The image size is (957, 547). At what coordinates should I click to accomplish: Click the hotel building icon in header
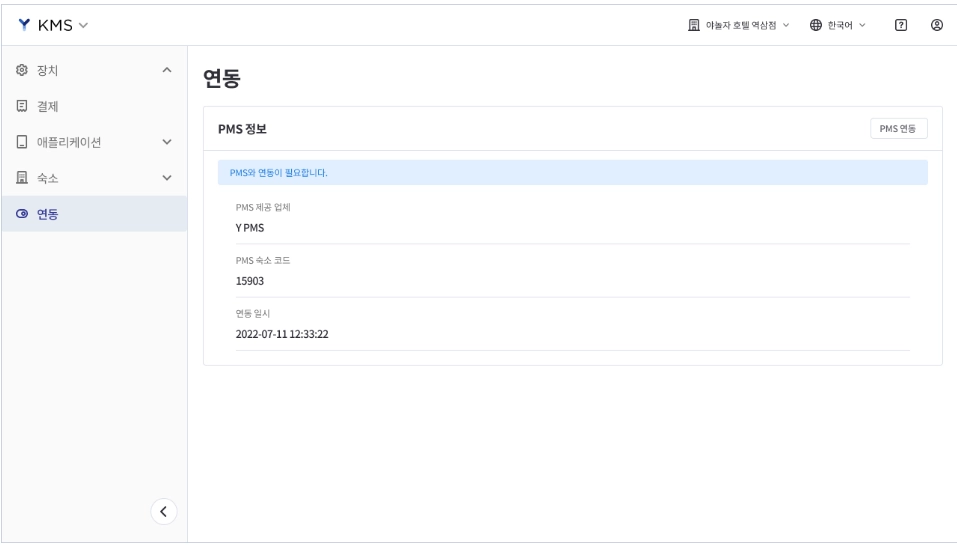[694, 25]
